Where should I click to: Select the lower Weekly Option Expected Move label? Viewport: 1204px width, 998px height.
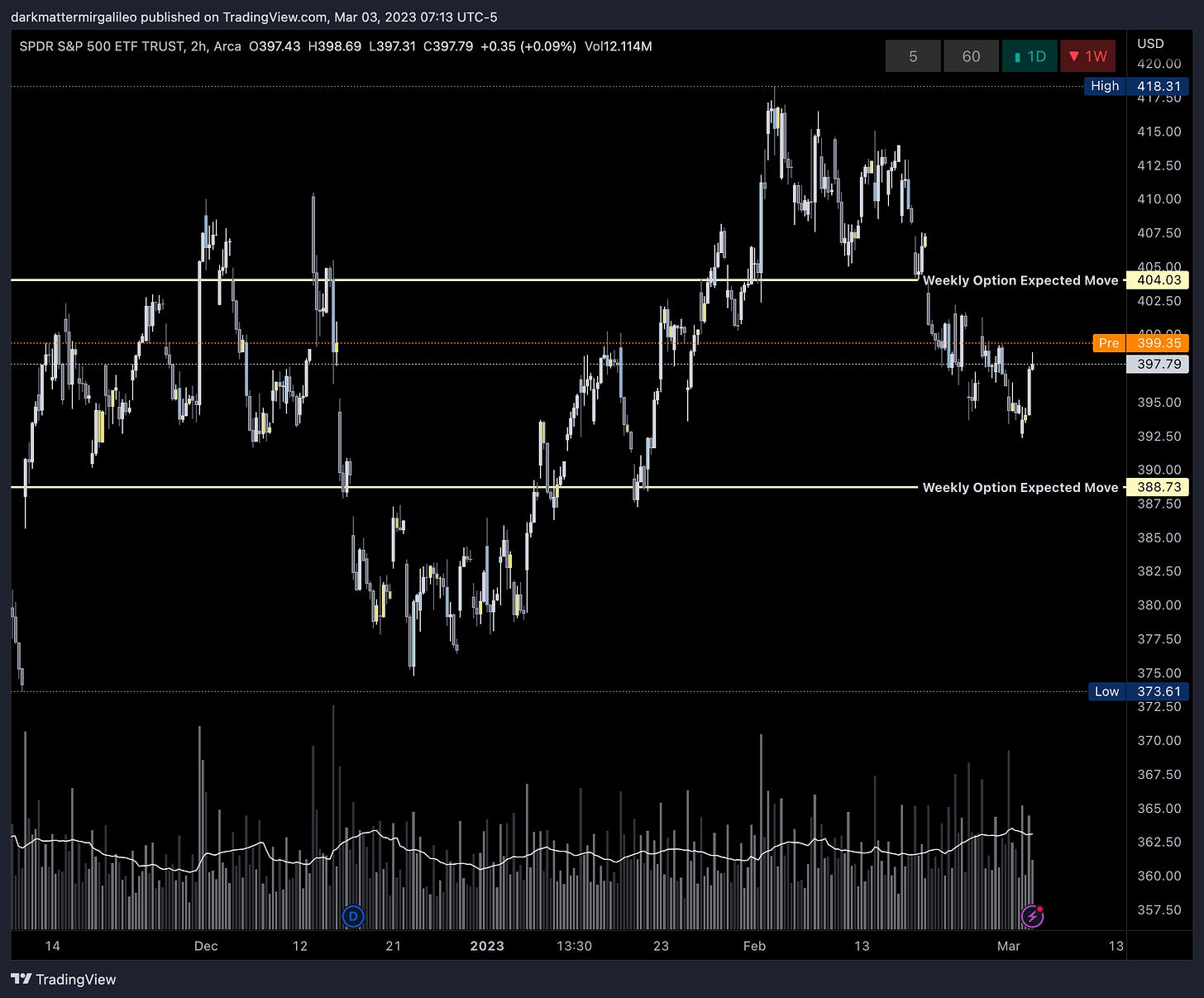(x=1020, y=488)
